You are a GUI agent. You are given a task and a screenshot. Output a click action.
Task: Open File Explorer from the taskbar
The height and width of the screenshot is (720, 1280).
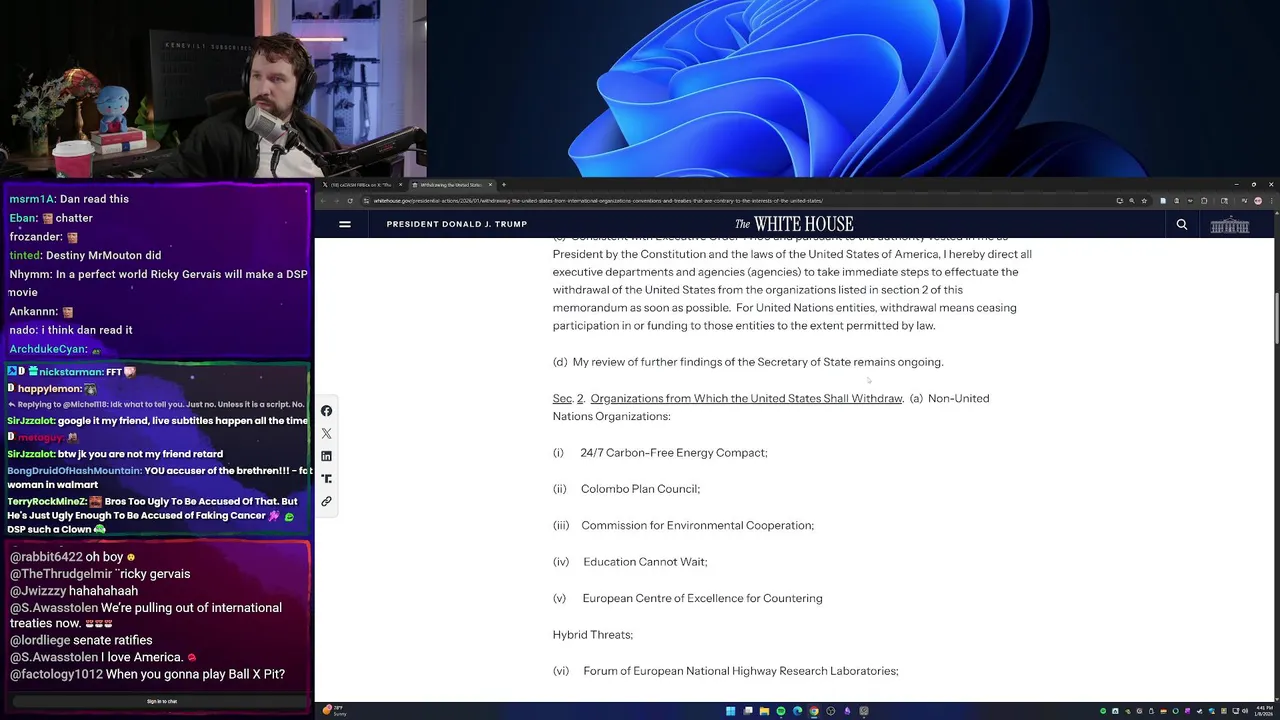[x=764, y=711]
